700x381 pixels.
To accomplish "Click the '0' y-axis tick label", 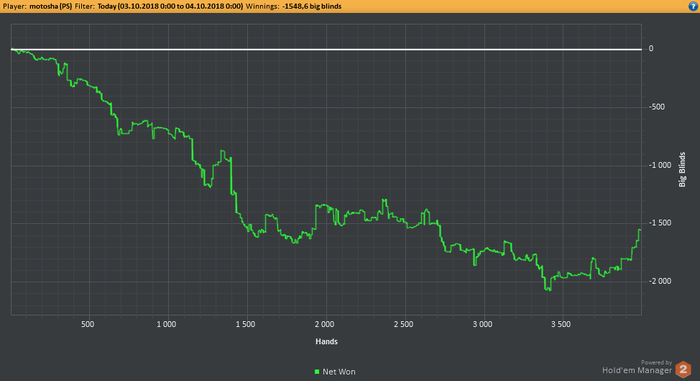I will (x=651, y=49).
